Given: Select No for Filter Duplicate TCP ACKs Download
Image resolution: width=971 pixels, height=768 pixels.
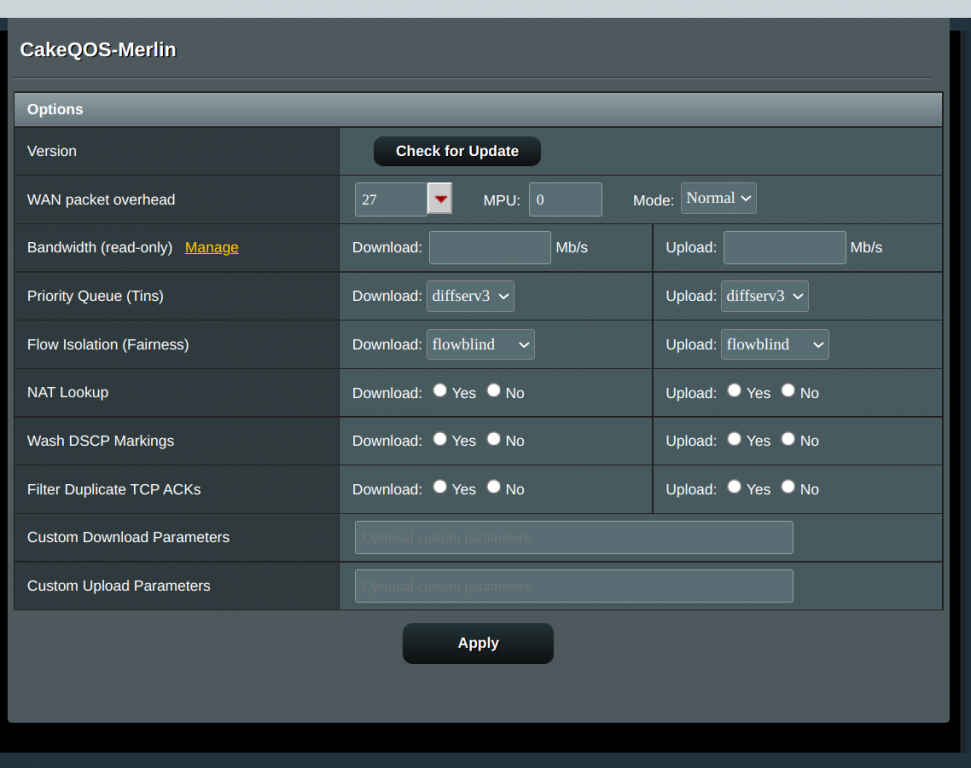Looking at the screenshot, I should pos(494,487).
